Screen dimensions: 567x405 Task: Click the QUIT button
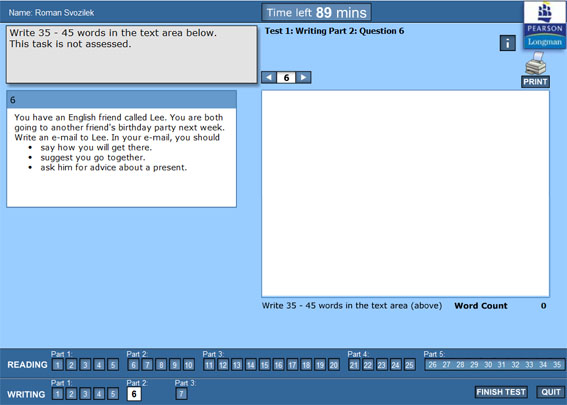coord(551,392)
